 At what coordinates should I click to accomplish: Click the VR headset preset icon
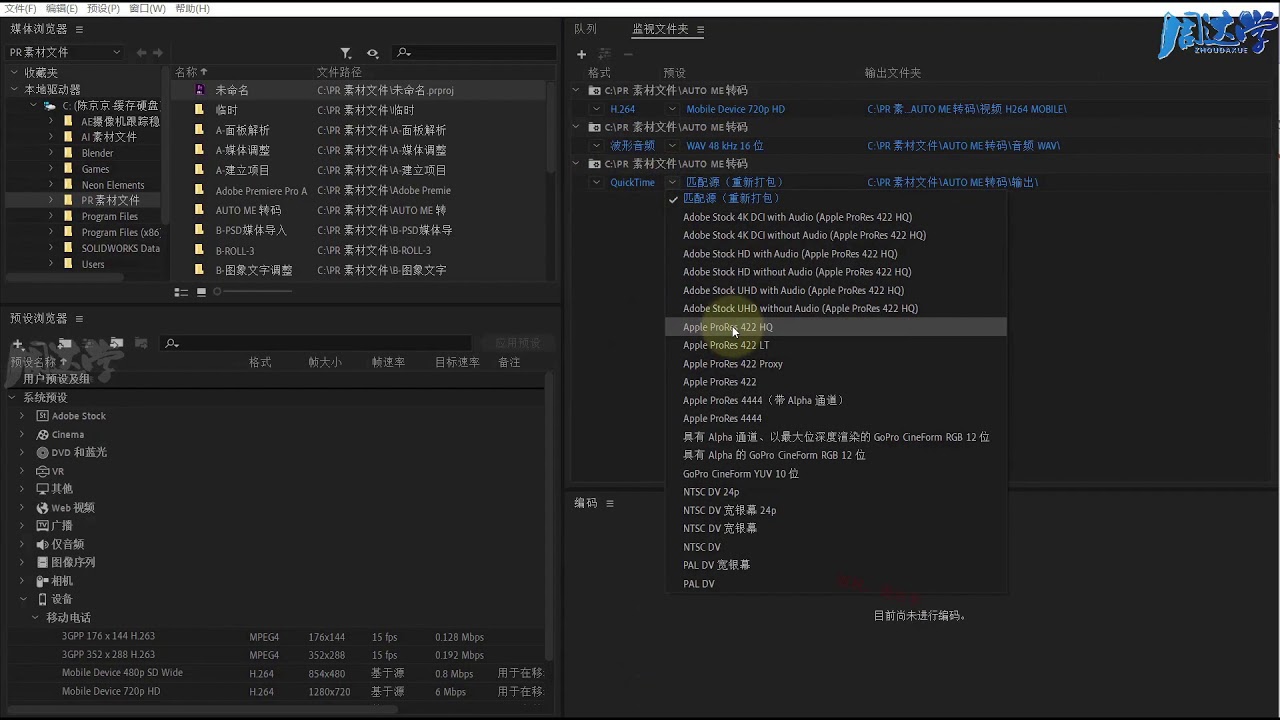[x=42, y=471]
